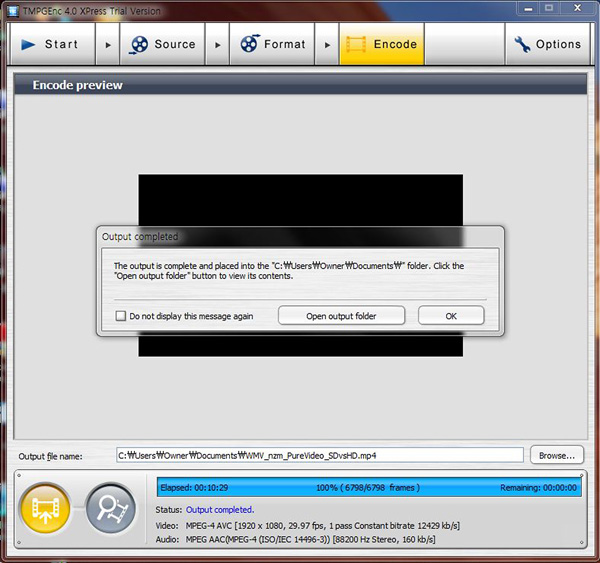600x563 pixels.
Task: Click the arrow between Source and Format
Action: (x=217, y=45)
